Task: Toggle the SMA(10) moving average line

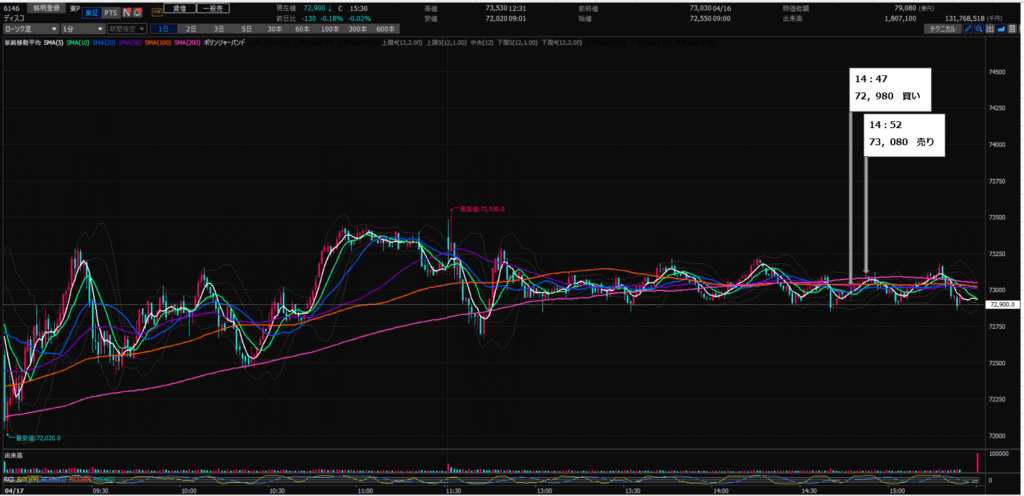Action: tap(78, 42)
